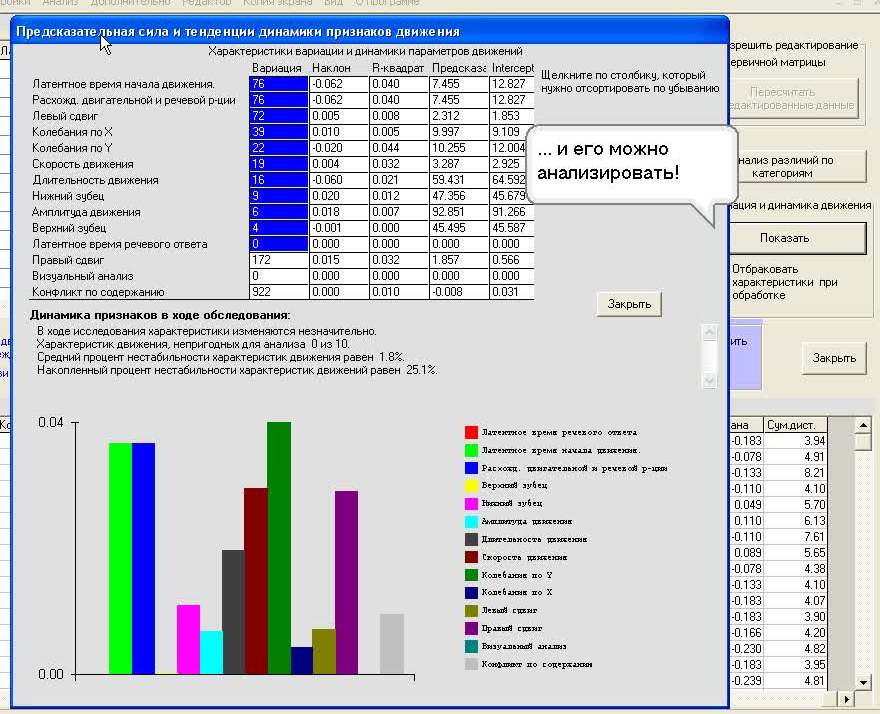
Task: Click the magenta Нижний зубец legend swatch
Action: tap(471, 504)
